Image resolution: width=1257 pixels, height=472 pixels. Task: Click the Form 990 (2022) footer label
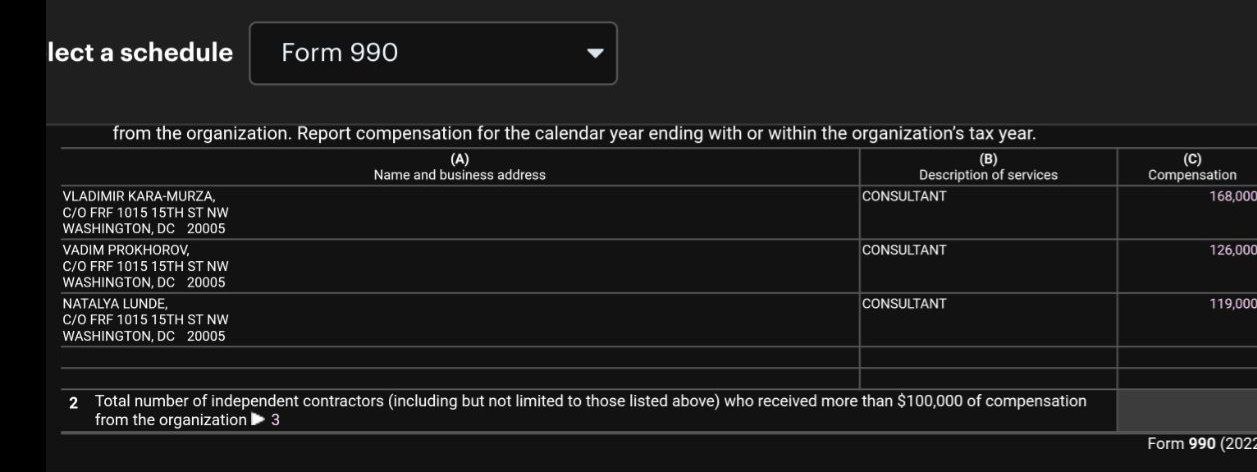(1200, 444)
